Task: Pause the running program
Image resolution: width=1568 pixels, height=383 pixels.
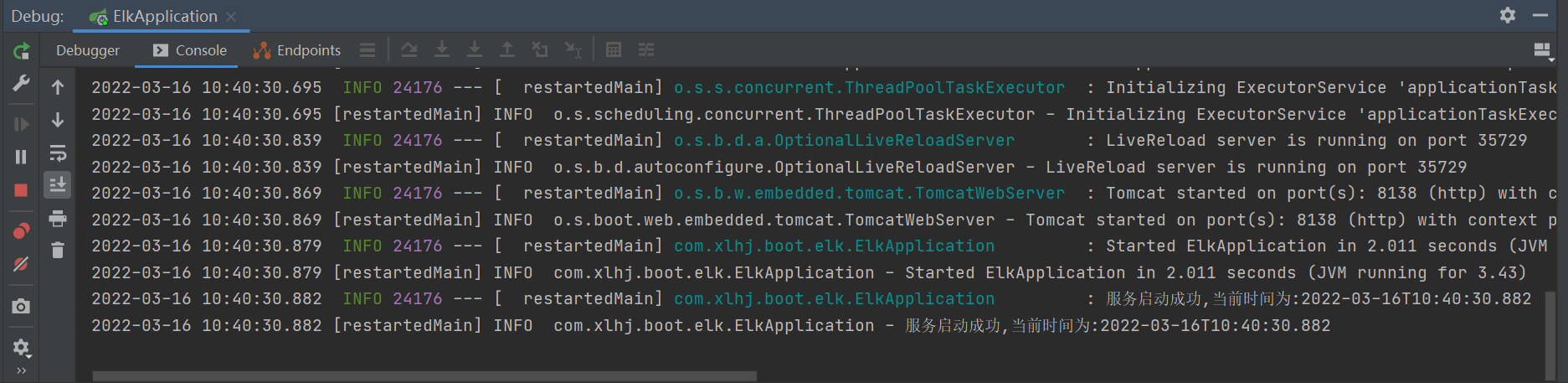Action: coord(21,157)
